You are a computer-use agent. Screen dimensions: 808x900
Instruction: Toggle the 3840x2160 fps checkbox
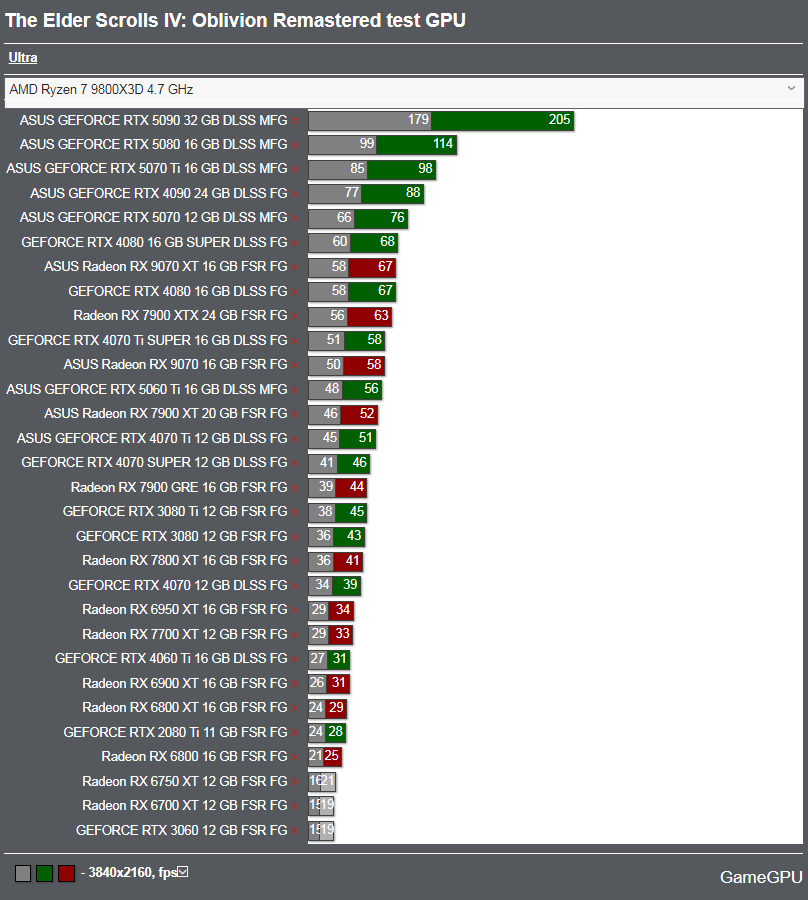pos(182,872)
